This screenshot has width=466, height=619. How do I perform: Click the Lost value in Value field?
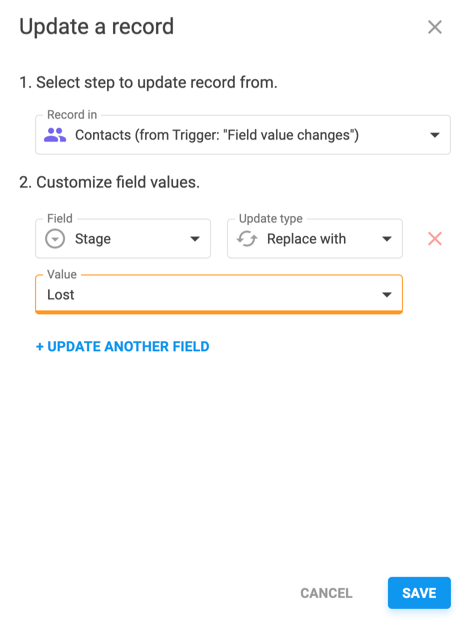[x=61, y=294]
